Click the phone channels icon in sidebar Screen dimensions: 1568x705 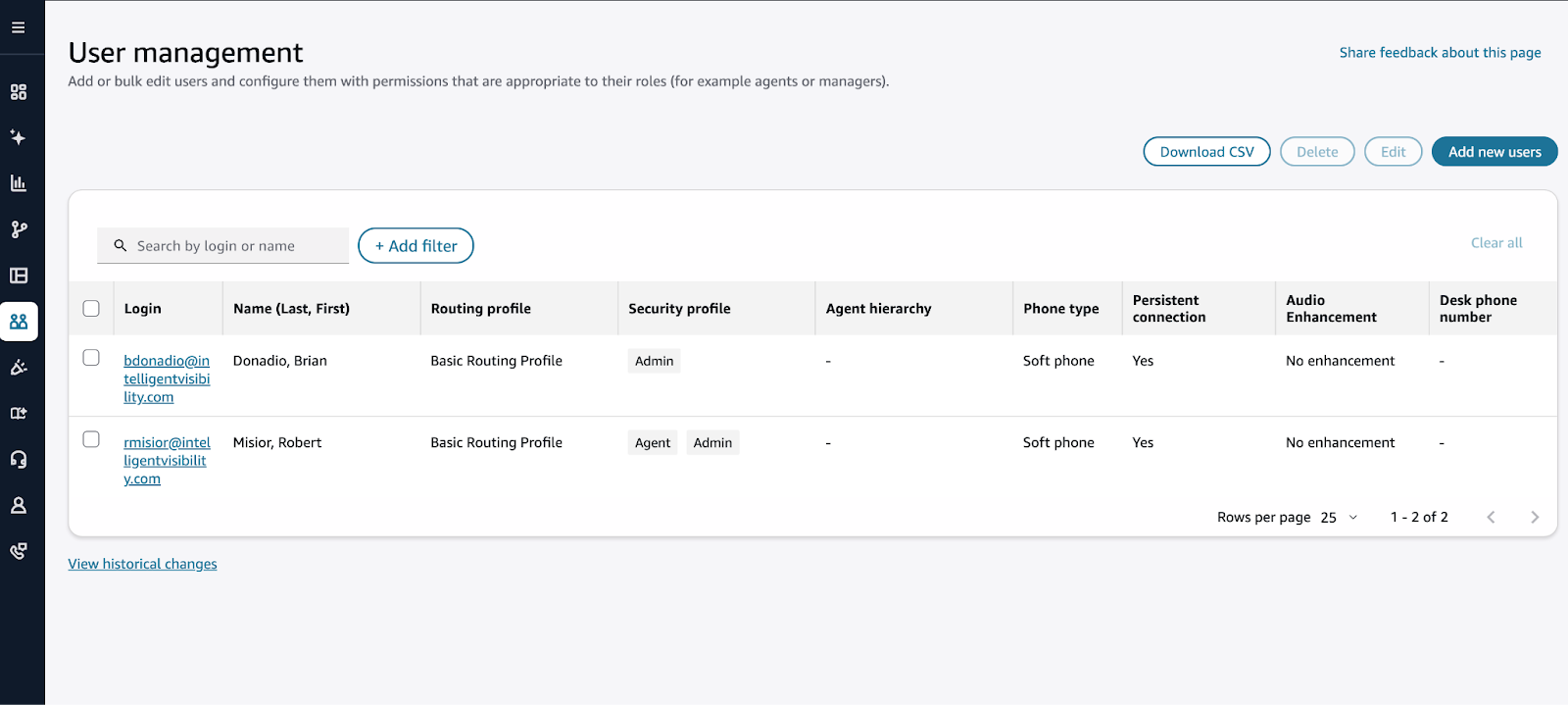19,551
